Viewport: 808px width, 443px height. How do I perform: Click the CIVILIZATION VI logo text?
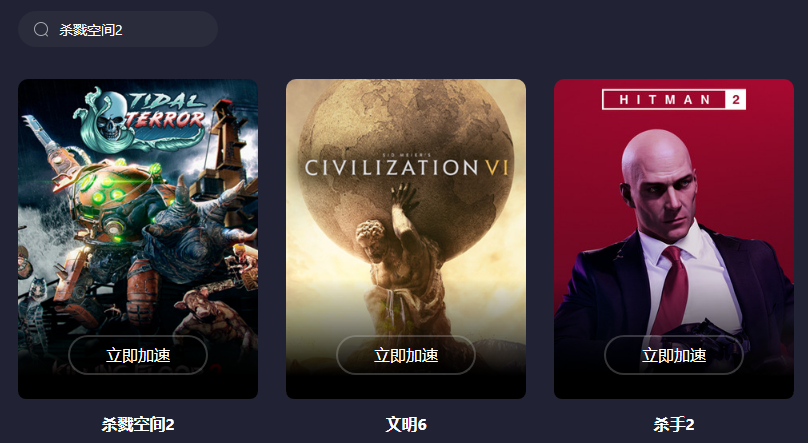coord(406,167)
